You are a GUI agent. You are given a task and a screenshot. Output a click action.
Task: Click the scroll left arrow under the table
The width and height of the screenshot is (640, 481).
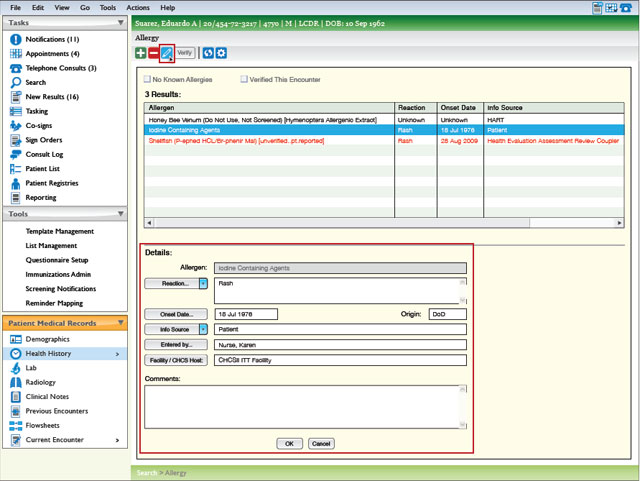coord(149,223)
